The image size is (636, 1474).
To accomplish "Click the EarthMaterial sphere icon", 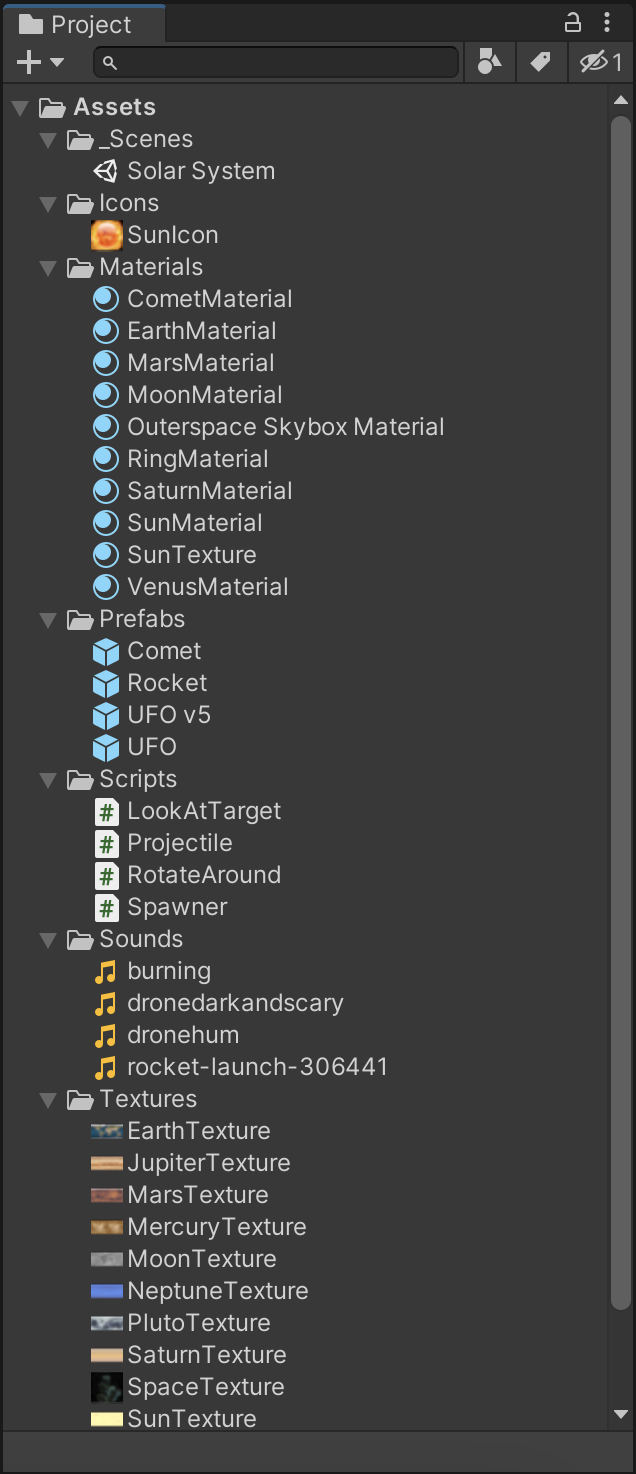I will pos(106,331).
